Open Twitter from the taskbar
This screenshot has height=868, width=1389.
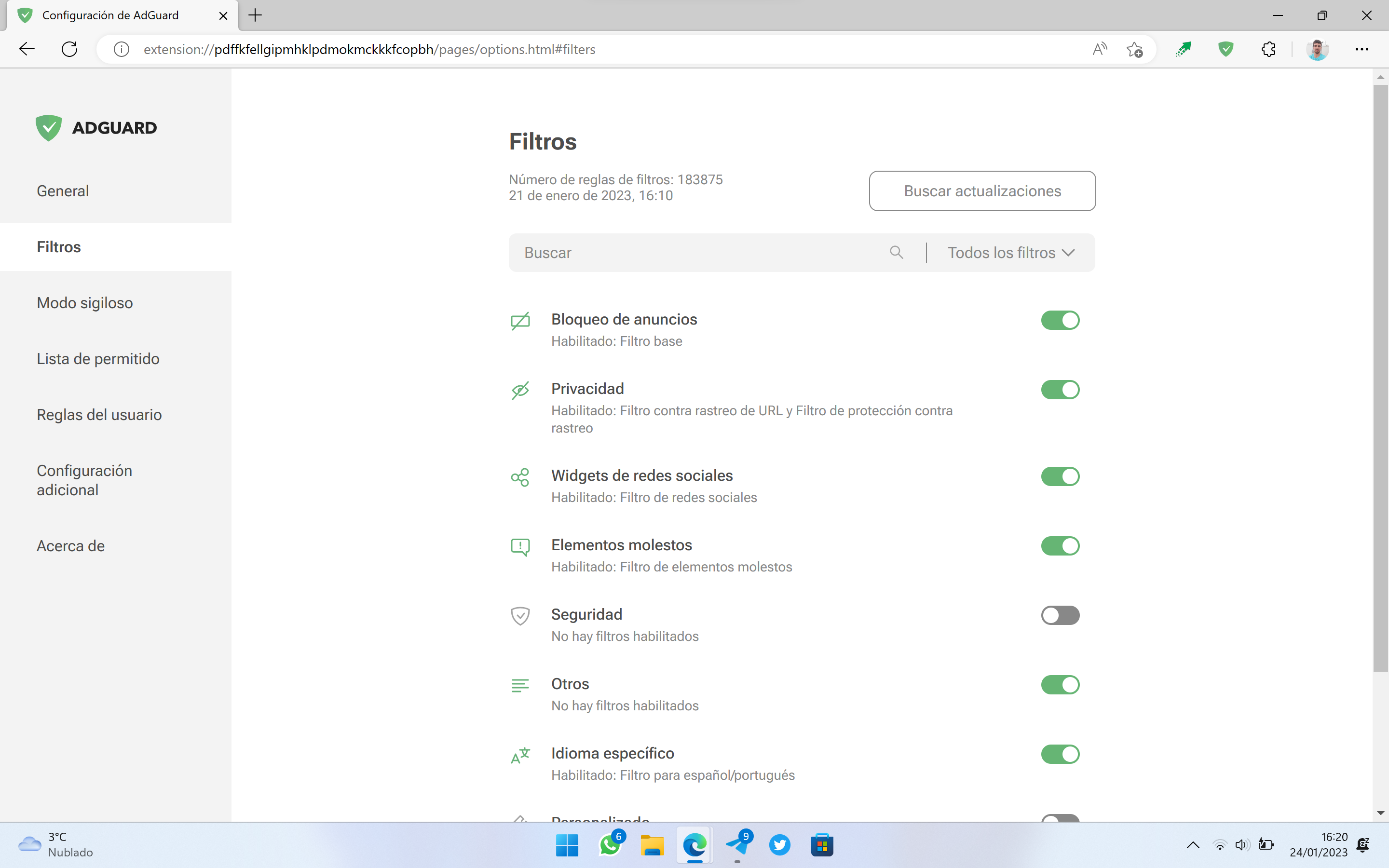point(780,845)
